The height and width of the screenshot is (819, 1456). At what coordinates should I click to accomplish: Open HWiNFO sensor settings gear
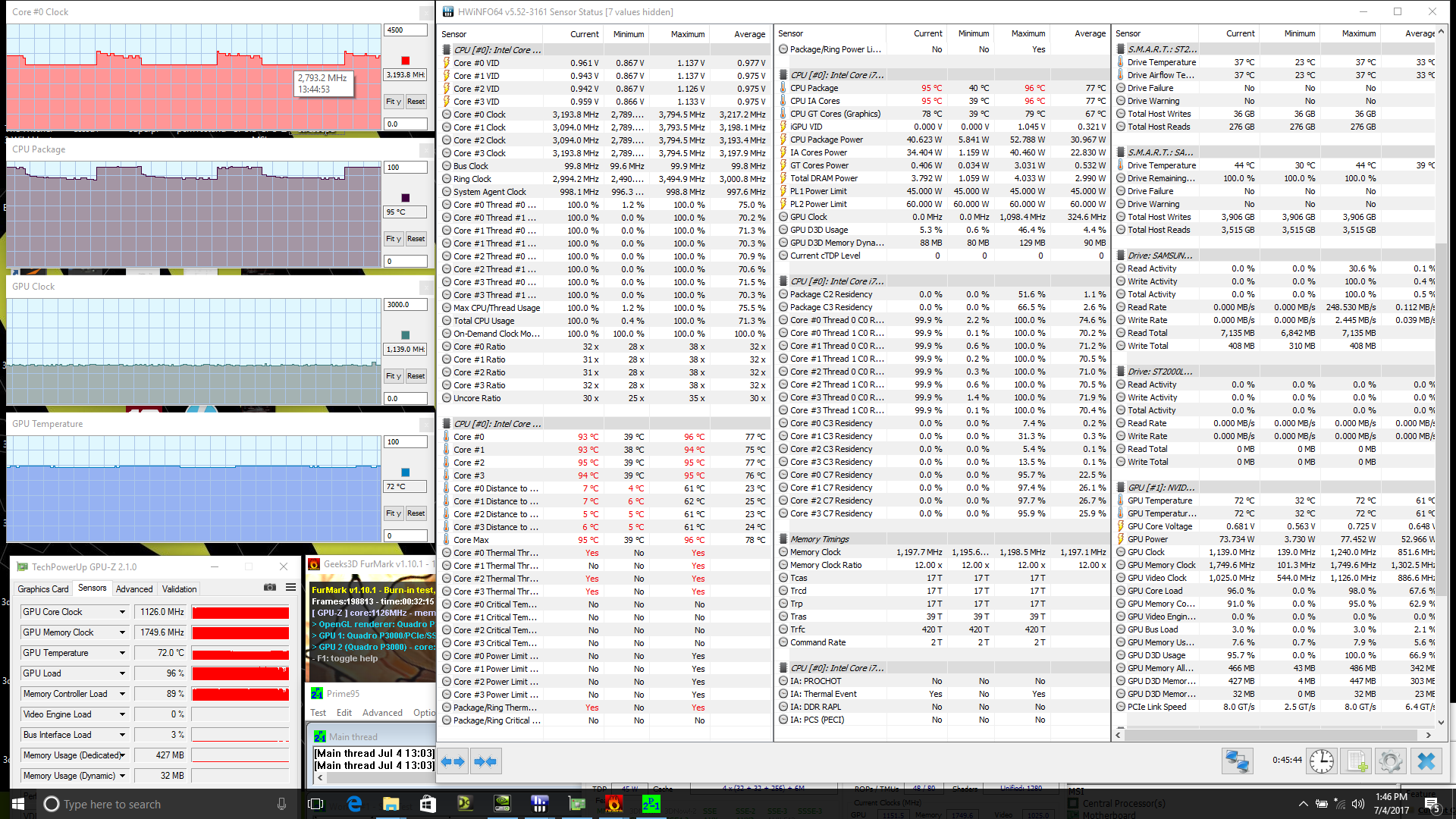1391,761
